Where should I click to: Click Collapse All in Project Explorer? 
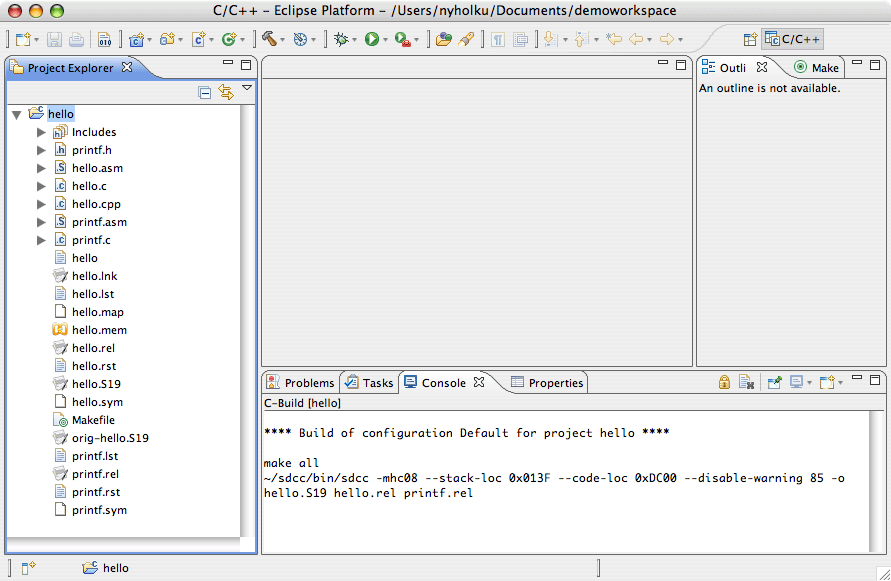(205, 92)
